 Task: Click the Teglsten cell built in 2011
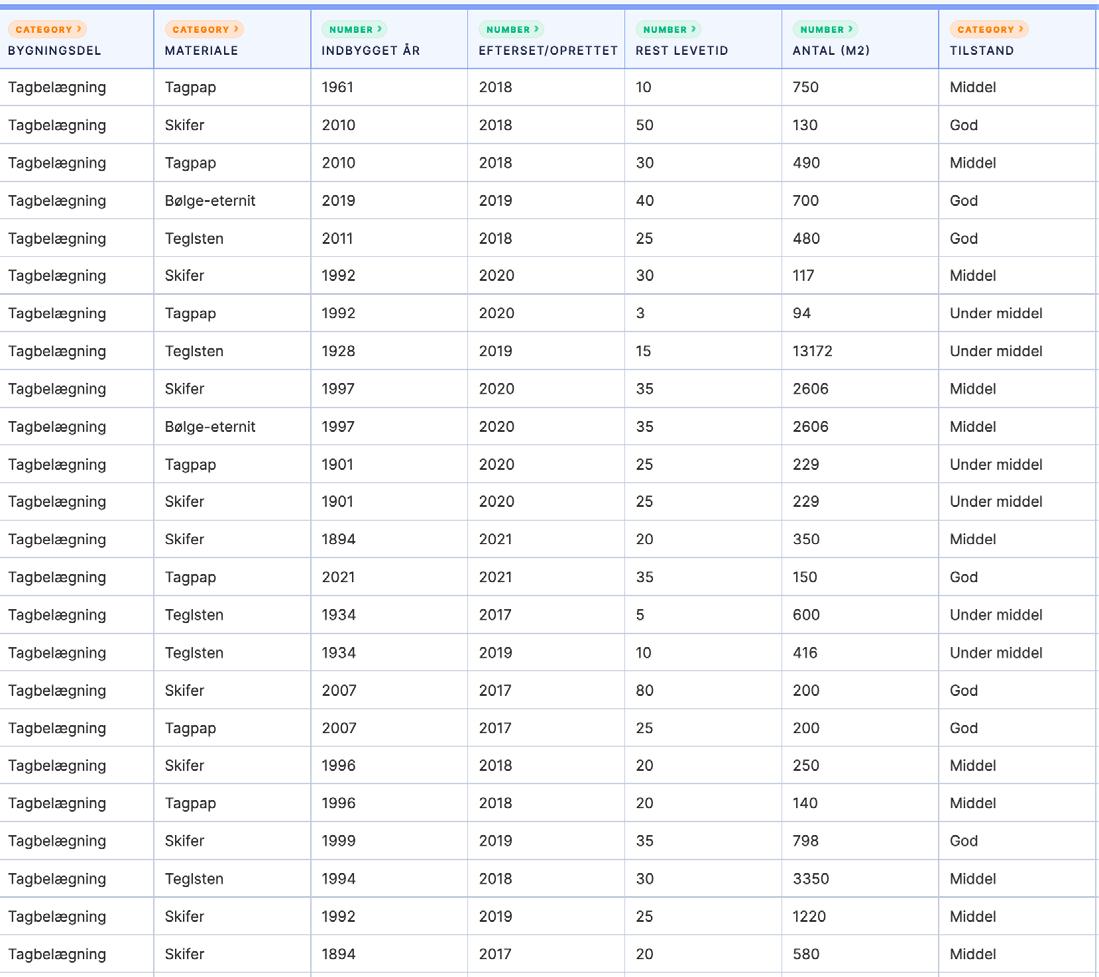click(194, 239)
